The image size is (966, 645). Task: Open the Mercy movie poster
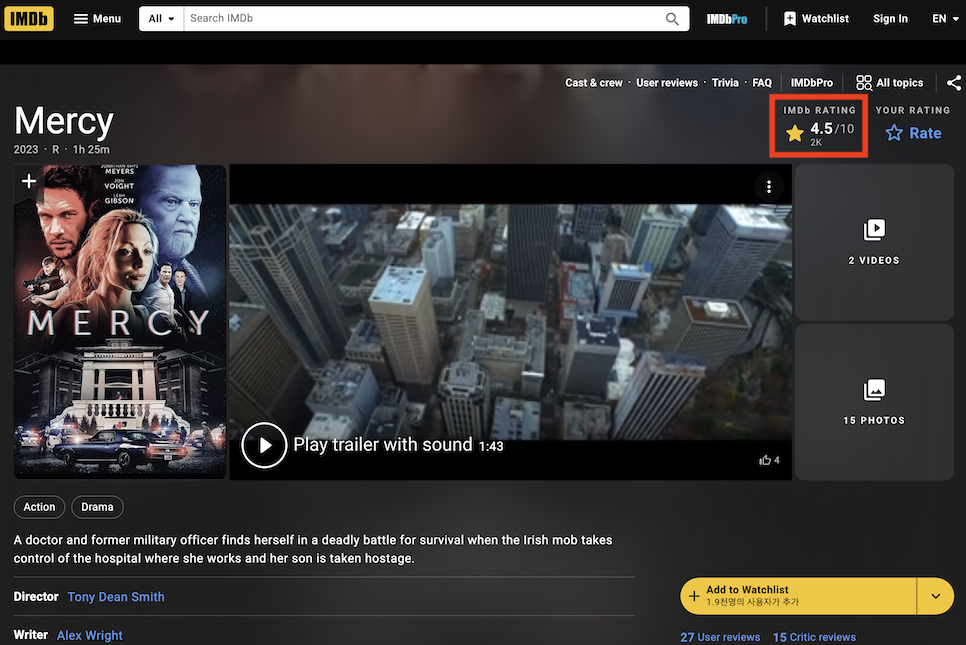120,322
